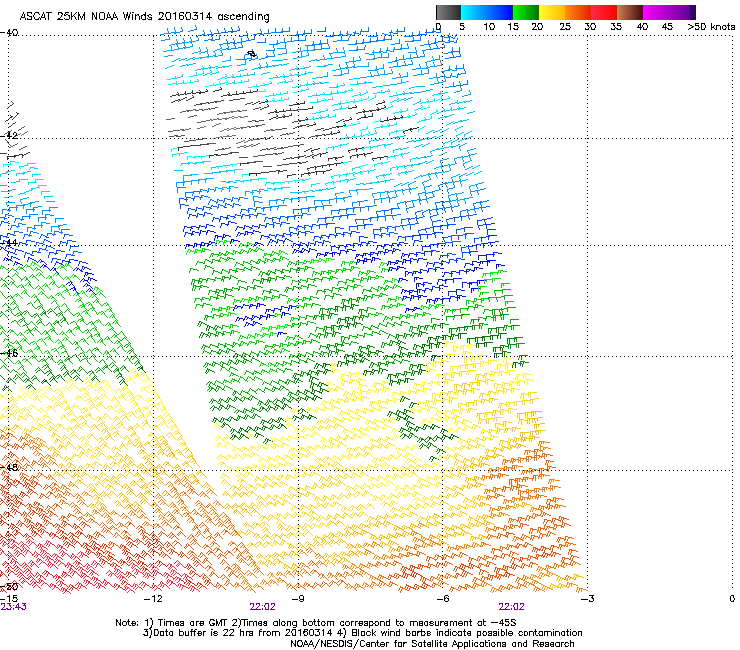Viewport: 740px width, 650px height.
Task: Click the '35' legend label under the color bar
Action: pyautogui.click(x=616, y=27)
